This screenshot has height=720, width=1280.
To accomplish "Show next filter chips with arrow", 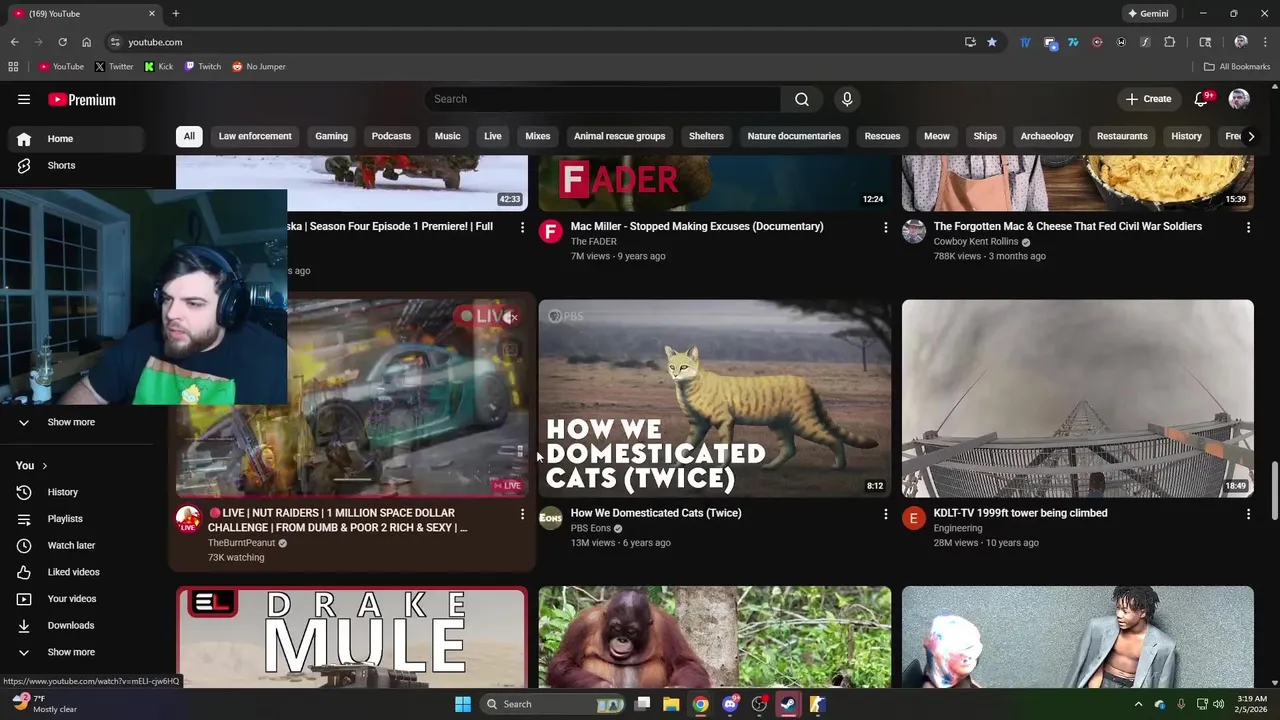I will [1250, 137].
